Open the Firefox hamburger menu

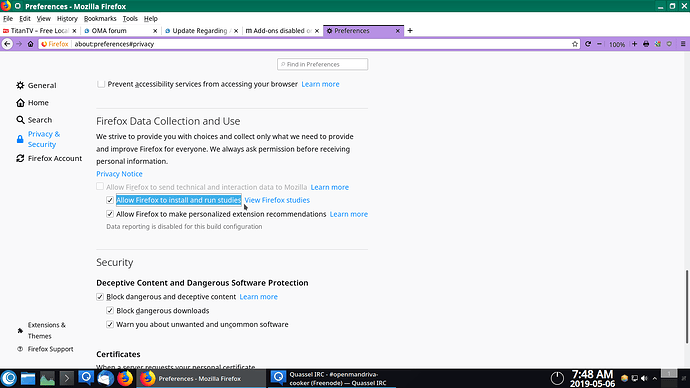point(683,44)
